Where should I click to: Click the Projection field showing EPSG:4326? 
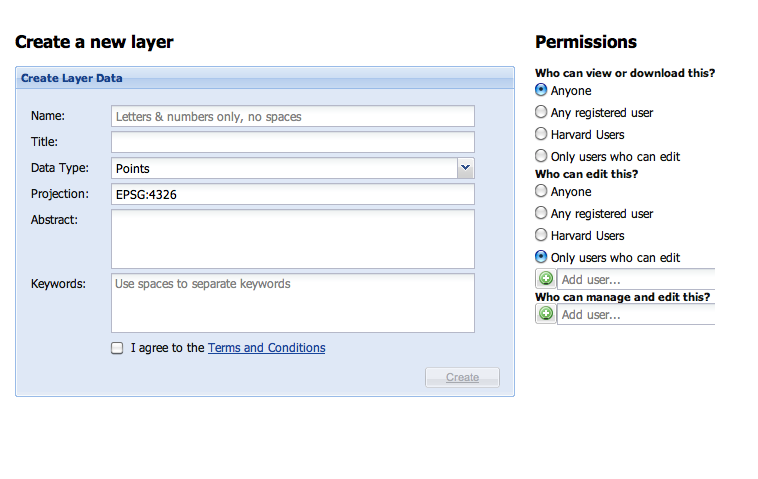coord(292,194)
